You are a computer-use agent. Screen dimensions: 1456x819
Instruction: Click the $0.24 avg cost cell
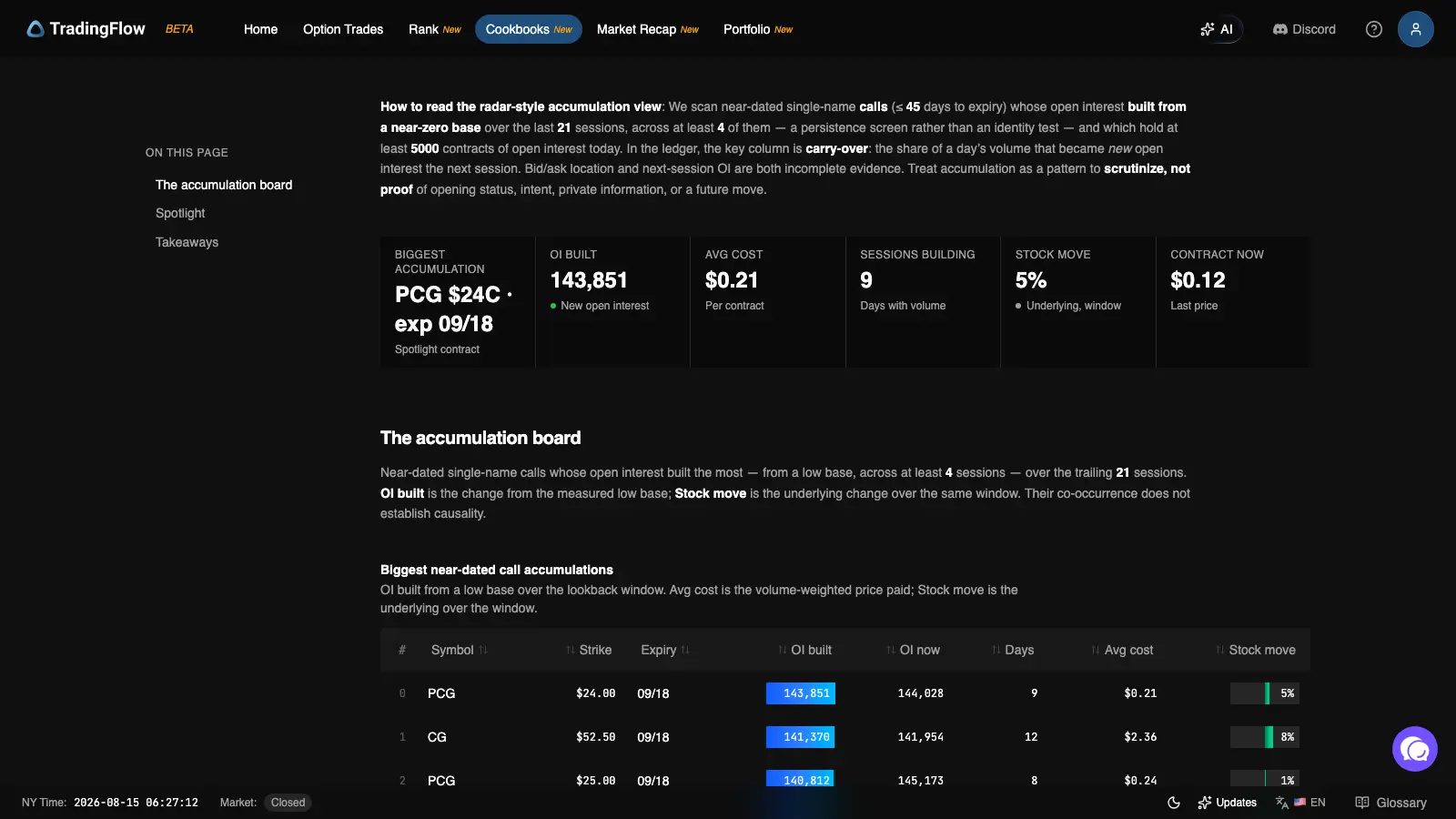(x=1140, y=780)
